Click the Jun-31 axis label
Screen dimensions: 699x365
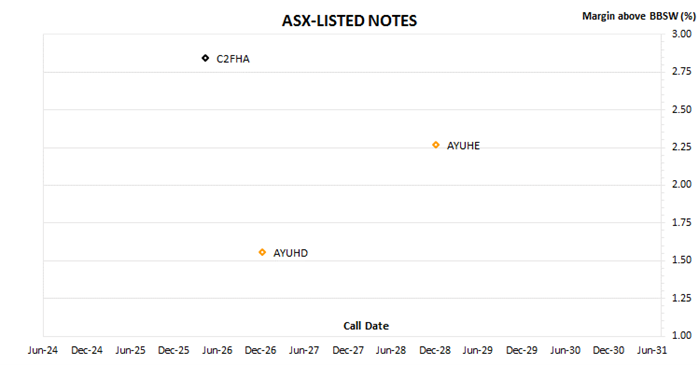tap(652, 350)
